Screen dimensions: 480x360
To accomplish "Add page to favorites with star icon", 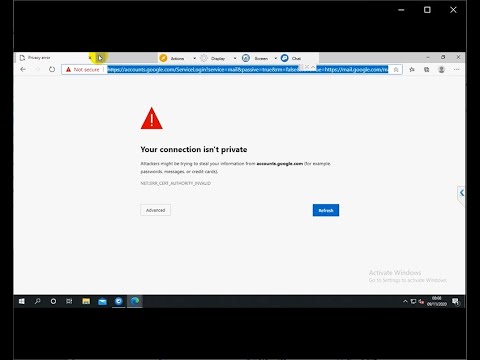I will [x=396, y=70].
